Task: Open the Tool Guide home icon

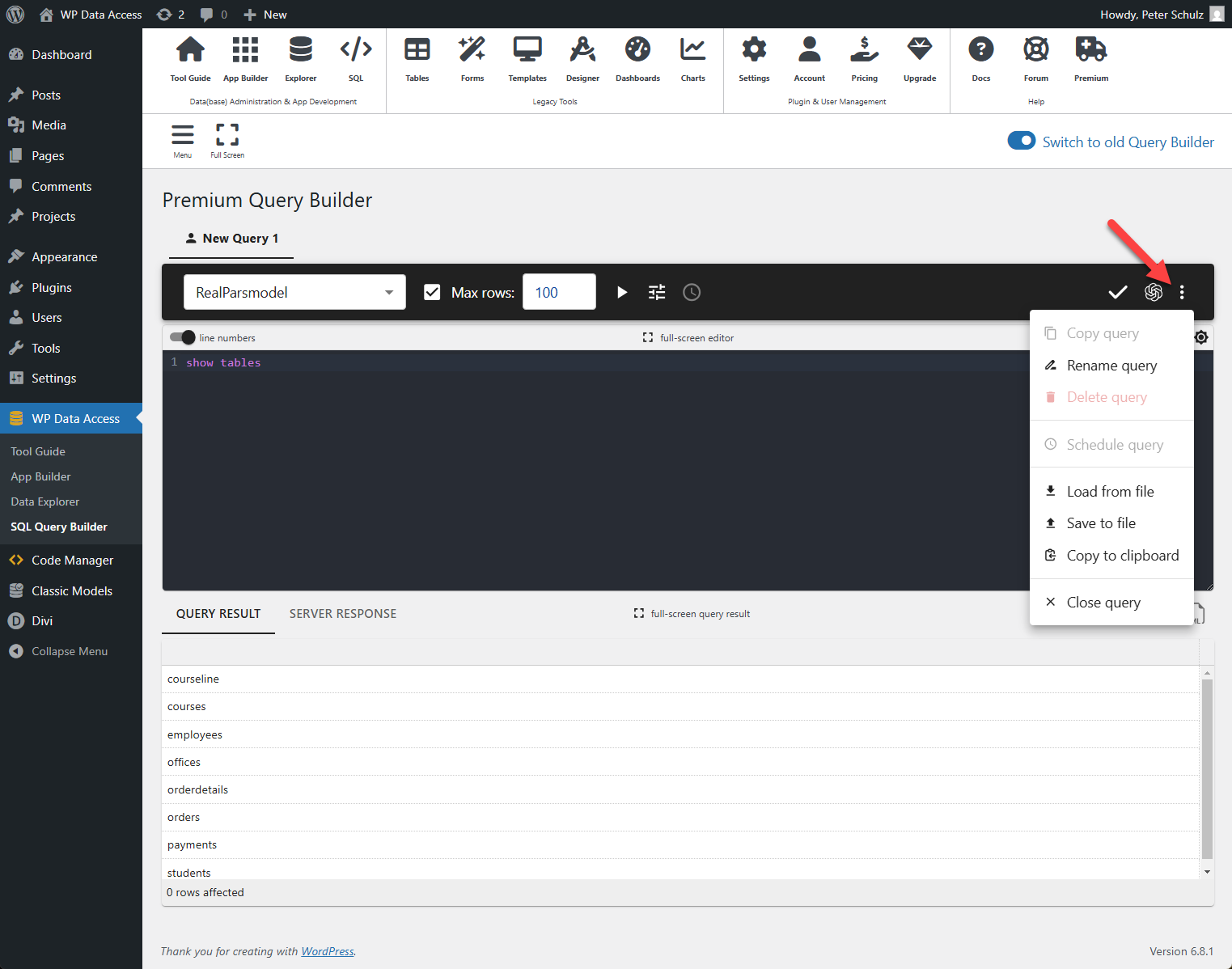Action: coord(190,49)
